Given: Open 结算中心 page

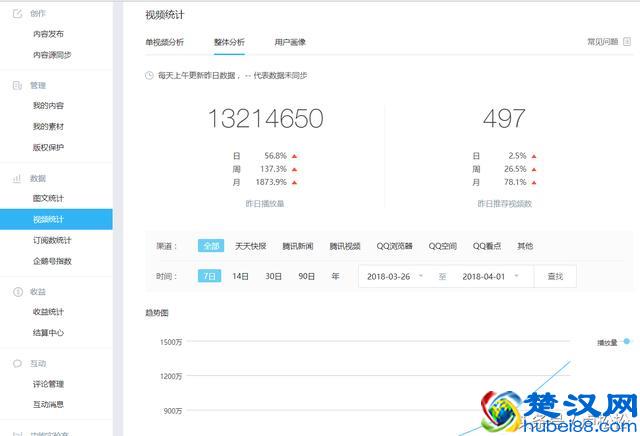Looking at the screenshot, I should (x=48, y=333).
